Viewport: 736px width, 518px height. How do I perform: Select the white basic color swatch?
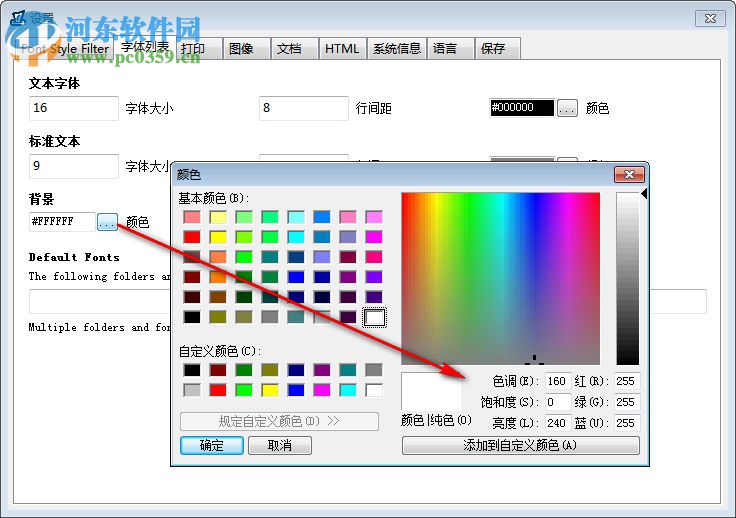tap(374, 317)
